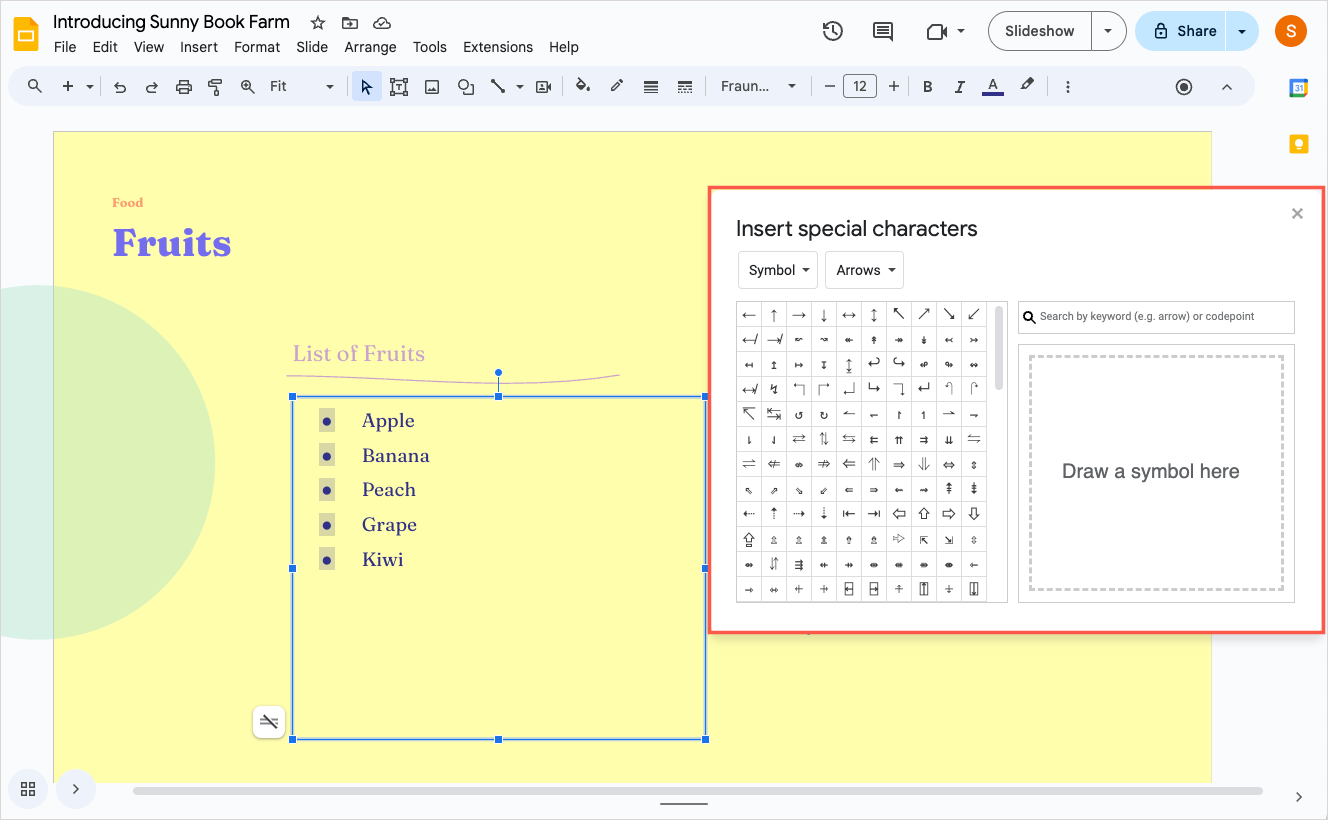
Task: Open the Border color pencil
Action: 617,87
